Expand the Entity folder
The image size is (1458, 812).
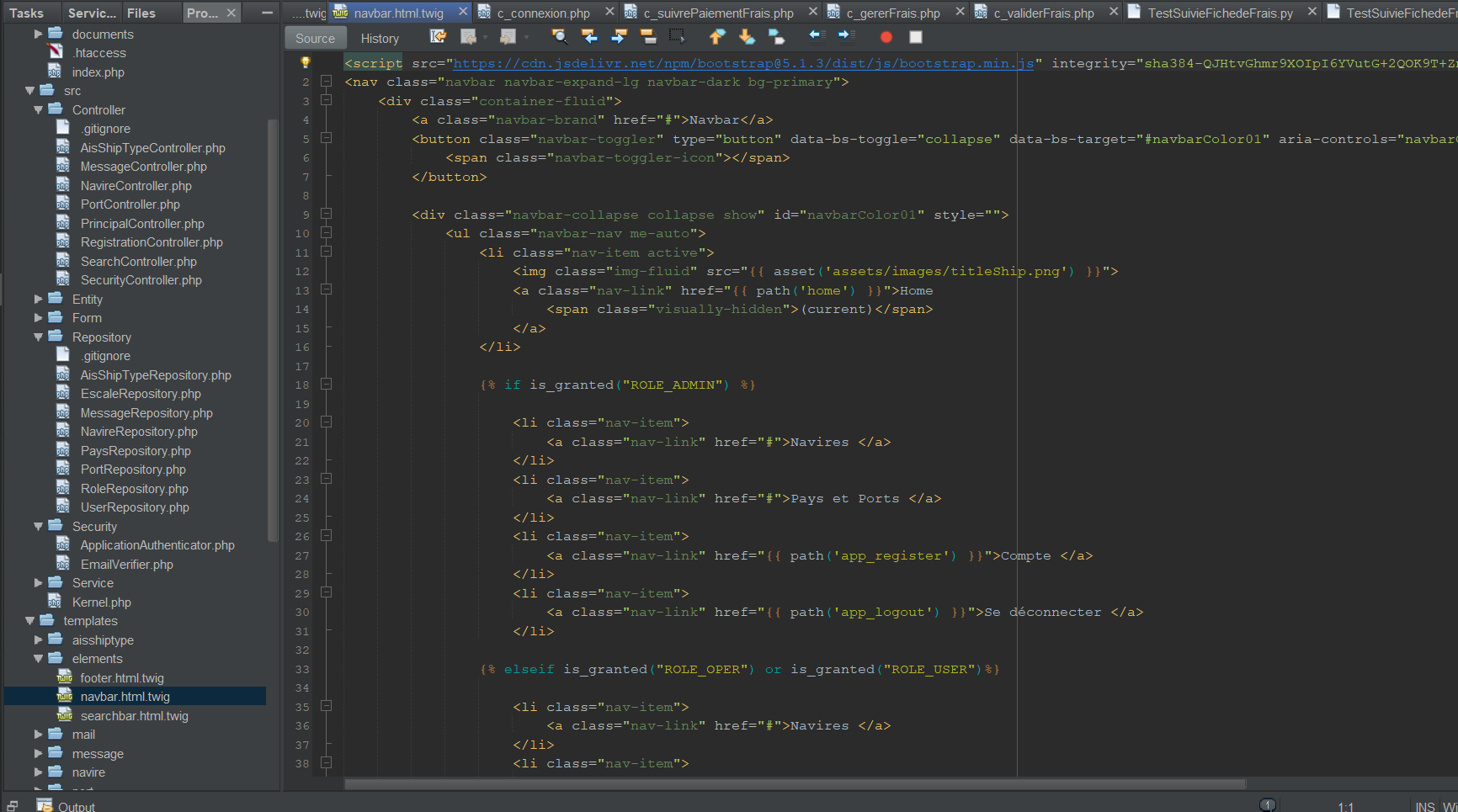pos(38,299)
